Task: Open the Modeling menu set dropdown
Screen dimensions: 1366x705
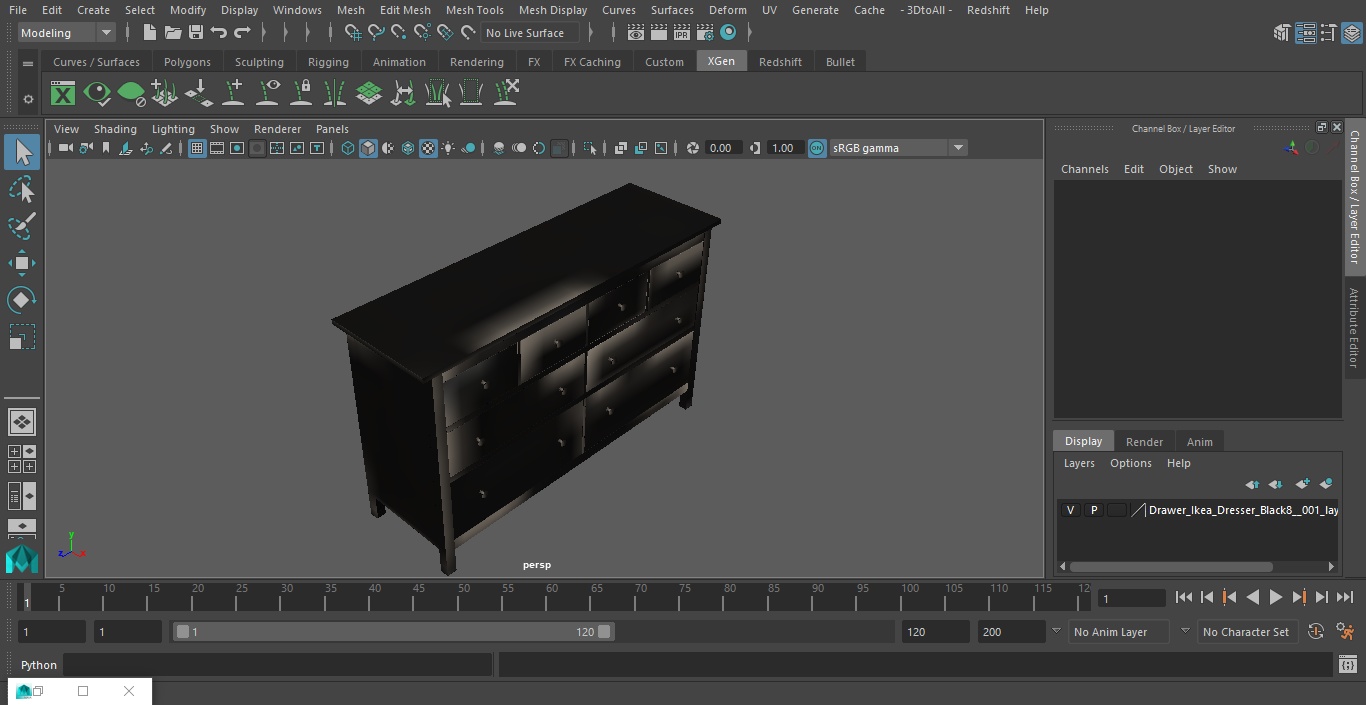Action: click(67, 33)
